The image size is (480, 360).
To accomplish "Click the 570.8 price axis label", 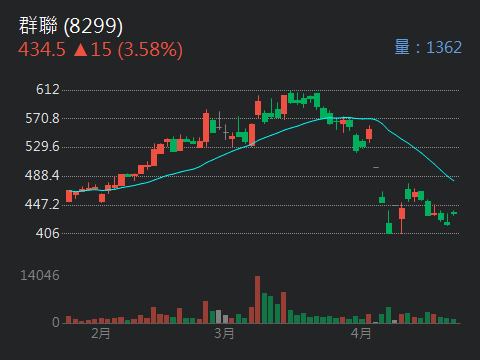I will (42, 118).
